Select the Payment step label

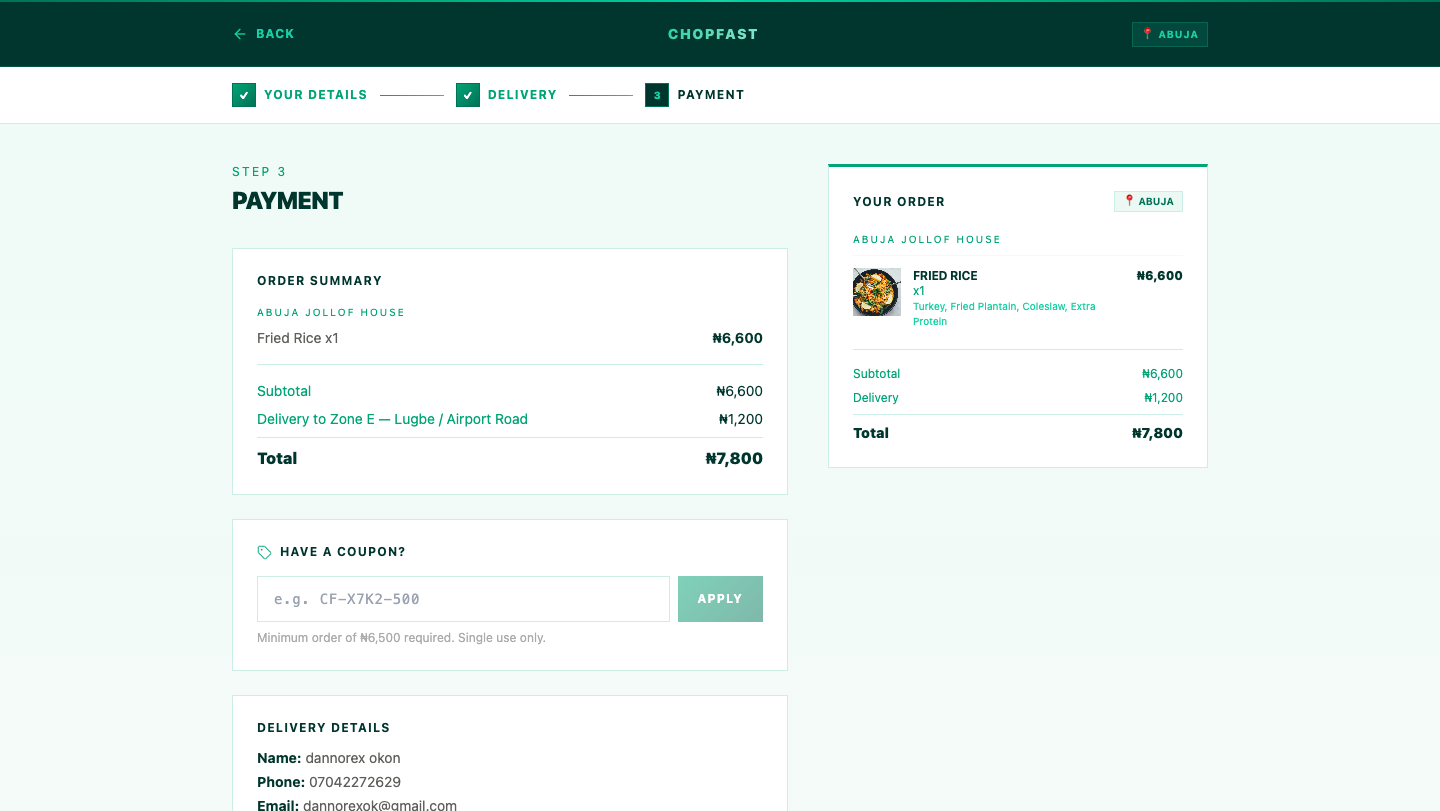pos(711,95)
